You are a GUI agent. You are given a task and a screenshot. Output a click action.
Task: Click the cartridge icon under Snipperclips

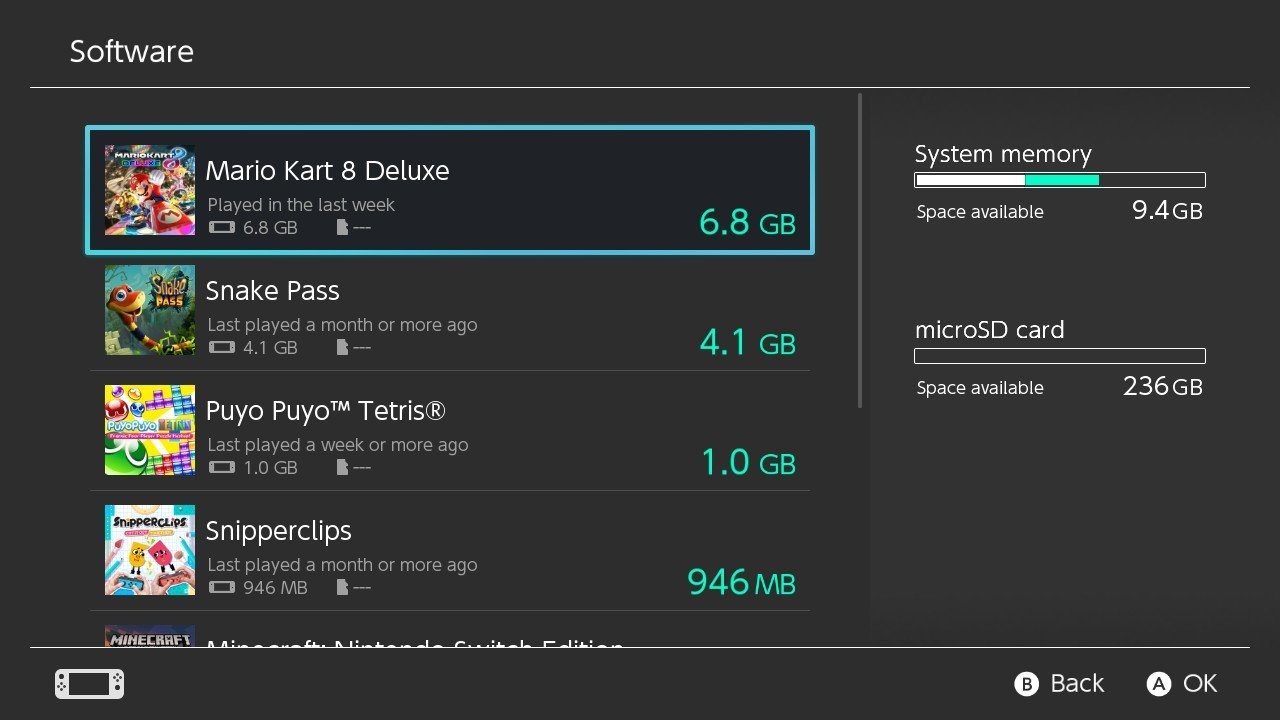221,587
